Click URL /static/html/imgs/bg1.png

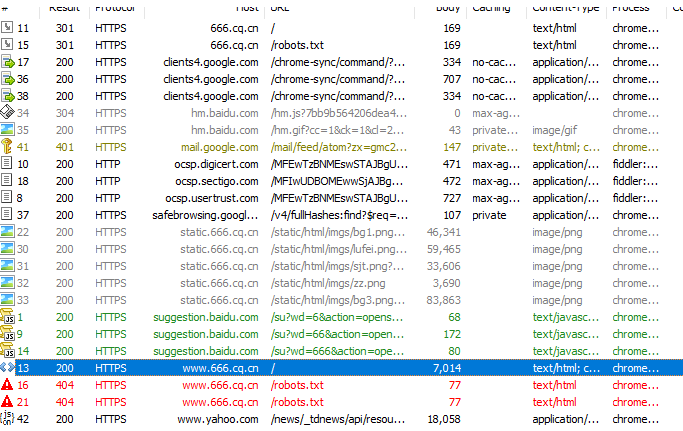[338, 232]
